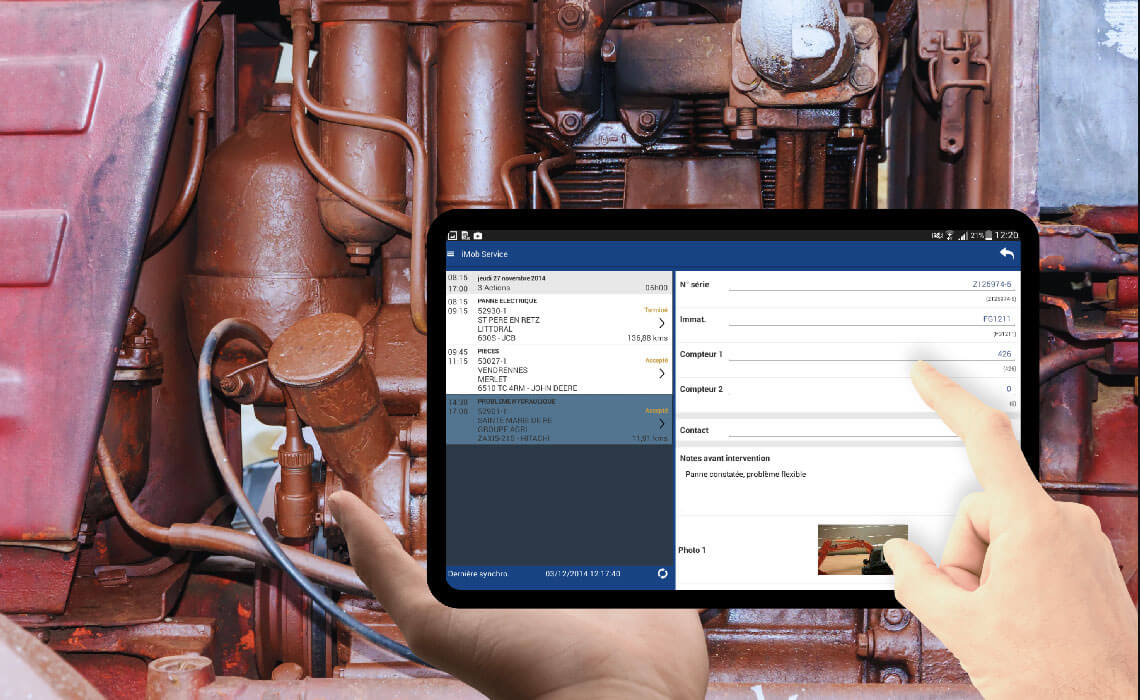
Task: Edit the Compteur 2 value
Action: (1008, 389)
